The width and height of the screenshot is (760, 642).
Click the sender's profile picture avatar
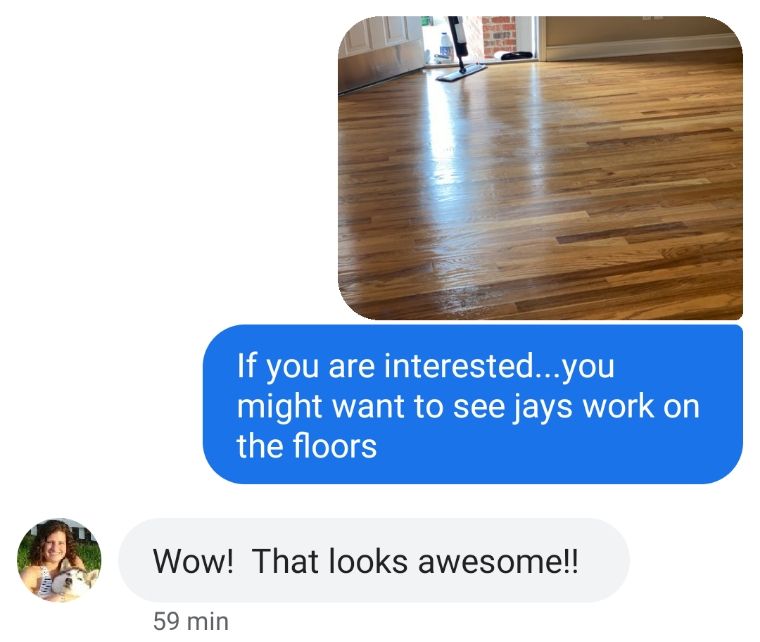[59, 560]
